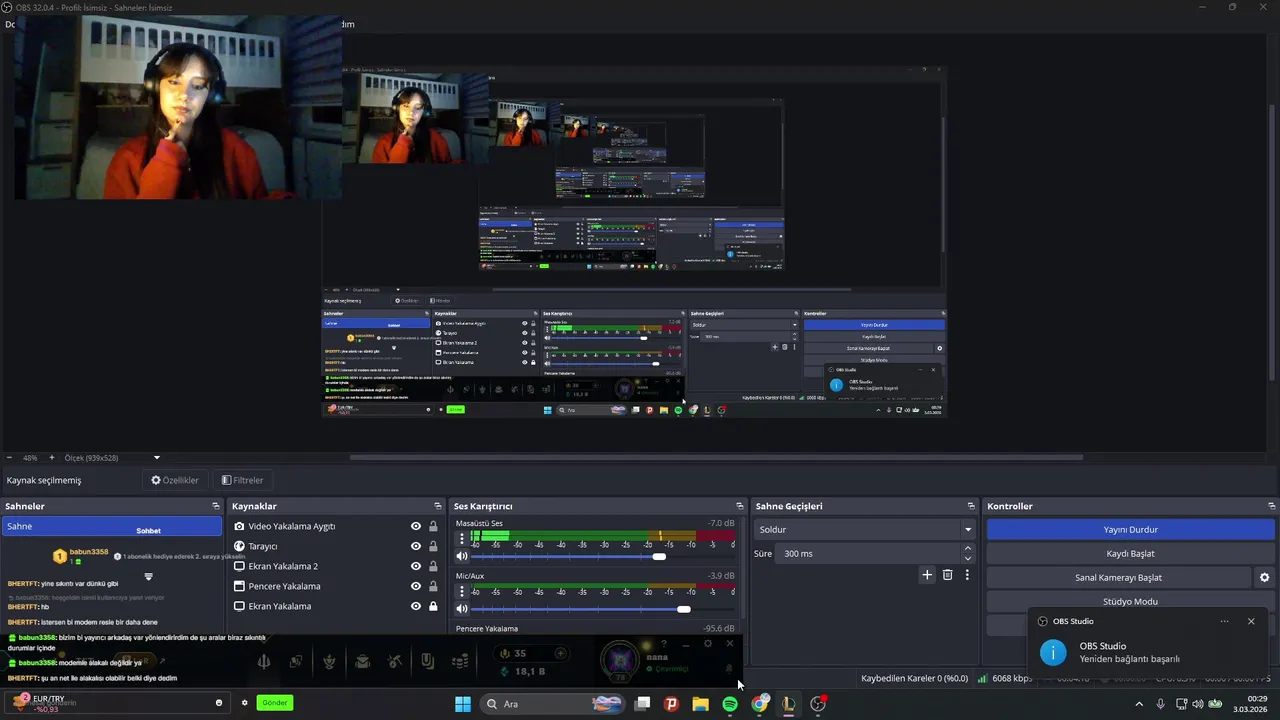Toggle visibility of the last Ekran Yakalama source
This screenshot has width=1280, height=720.
pyautogui.click(x=416, y=606)
